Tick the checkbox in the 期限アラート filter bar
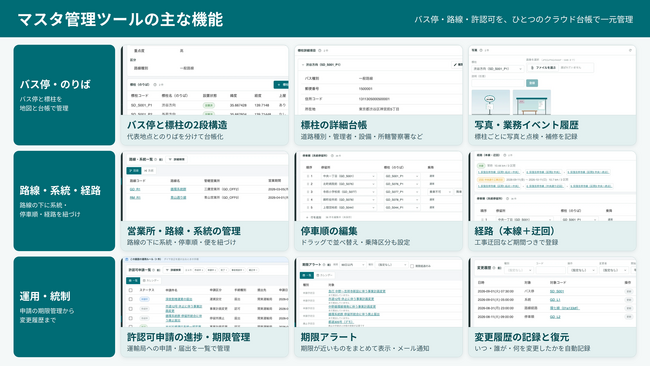650x366 pixels. point(412,266)
